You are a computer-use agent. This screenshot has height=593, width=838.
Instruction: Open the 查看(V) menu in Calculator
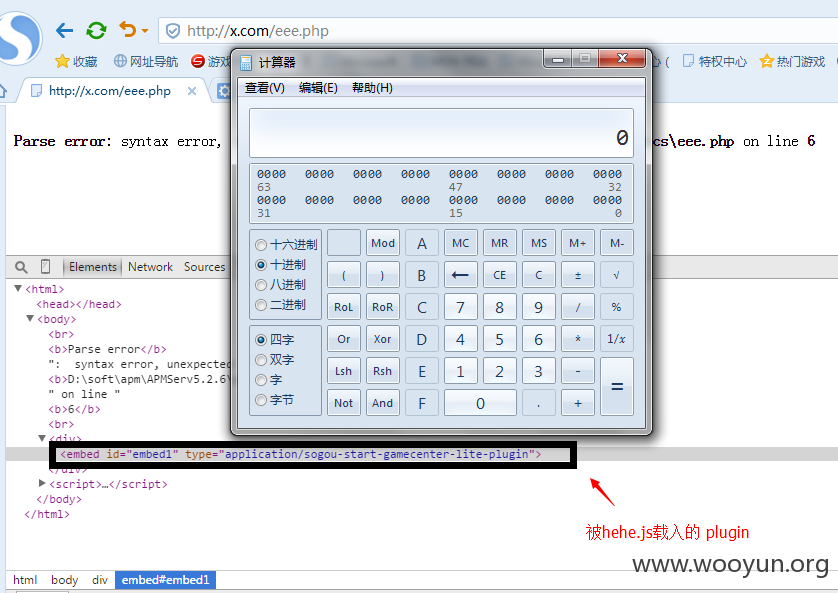(265, 88)
